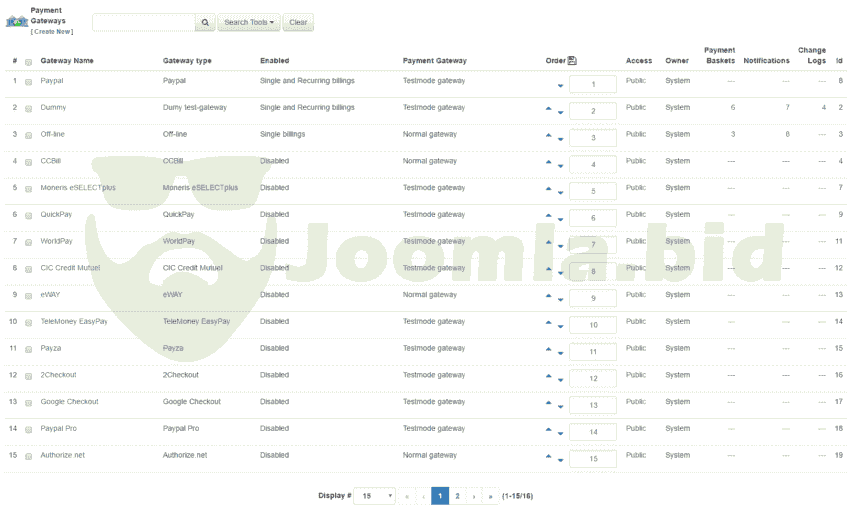Move Authorize.net gateway up with arrow
This screenshot has width=850, height=515.
pyautogui.click(x=549, y=456)
